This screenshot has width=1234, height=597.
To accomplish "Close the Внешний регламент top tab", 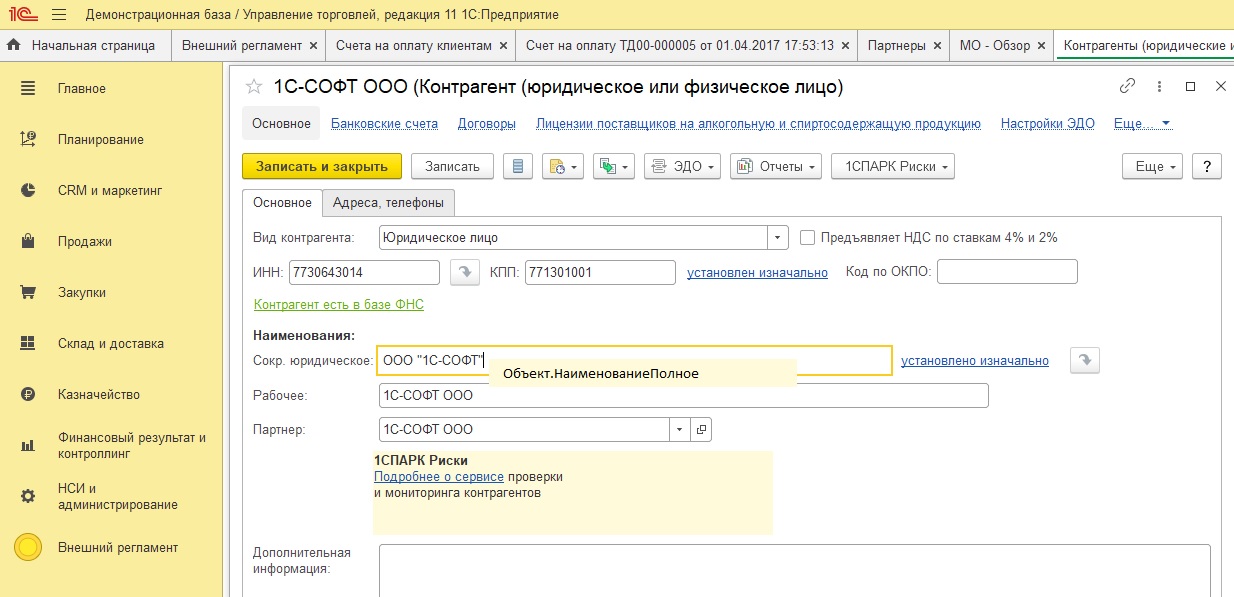I will tap(313, 45).
